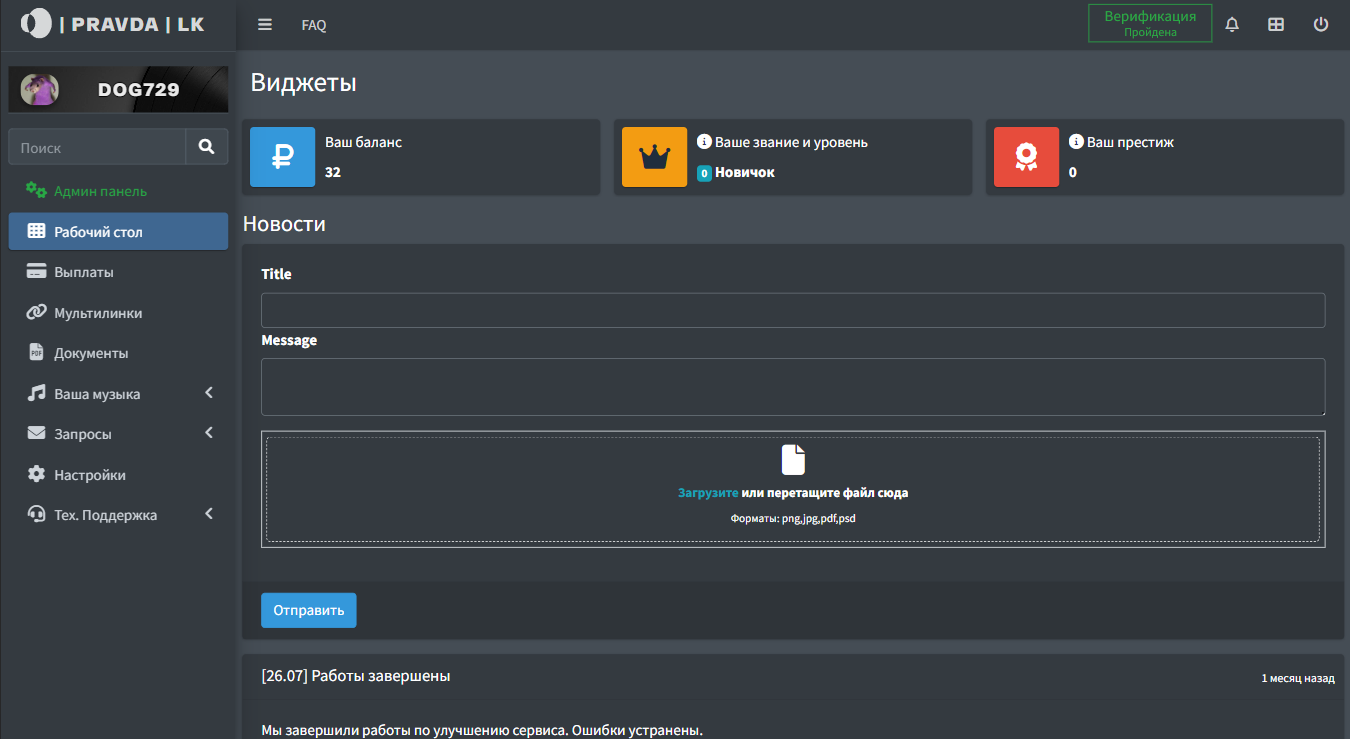This screenshot has width=1350, height=739.
Task: Click the crown rank icon
Action: (654, 157)
